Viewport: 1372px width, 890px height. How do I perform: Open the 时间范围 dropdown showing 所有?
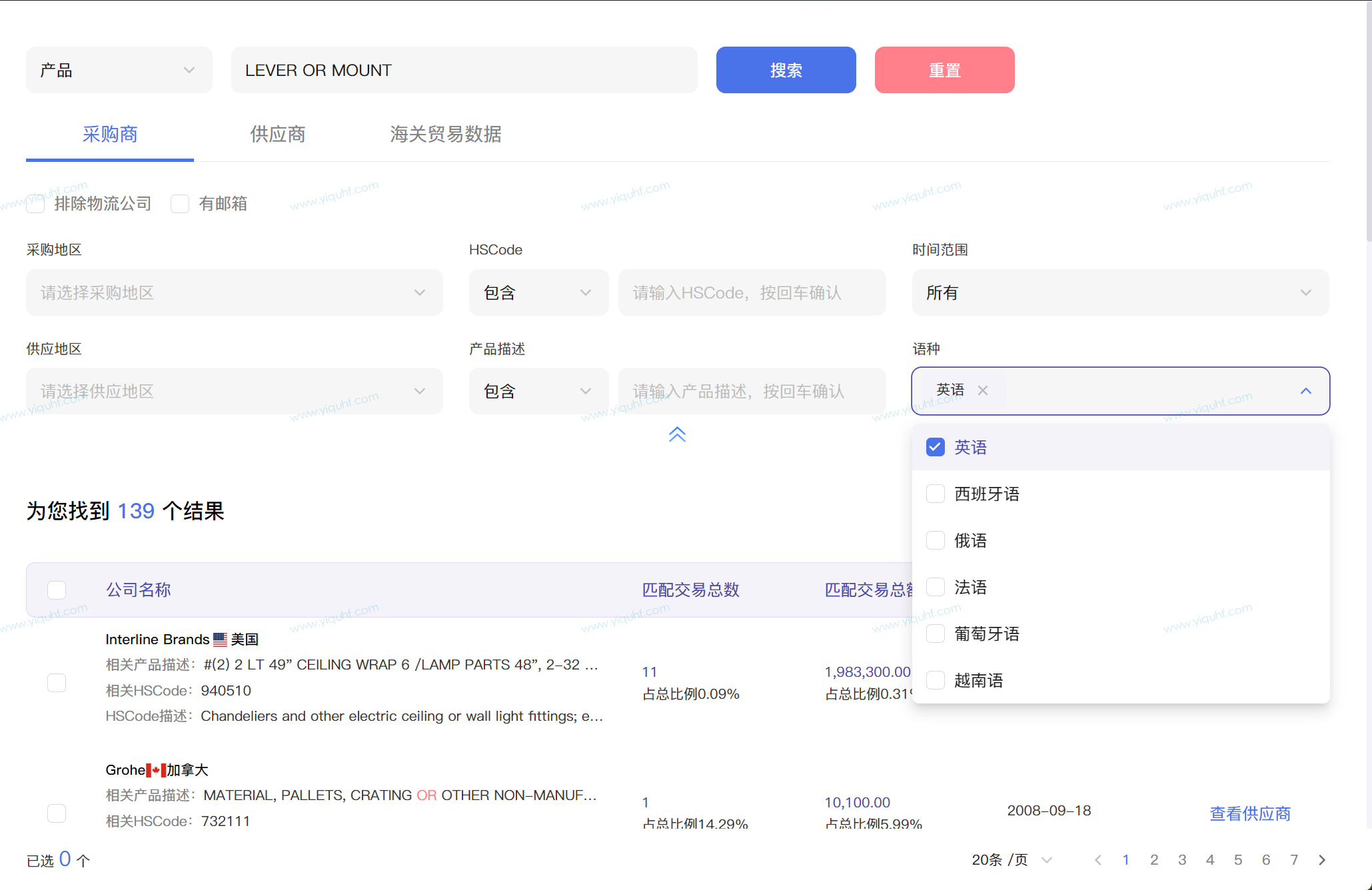point(1120,292)
